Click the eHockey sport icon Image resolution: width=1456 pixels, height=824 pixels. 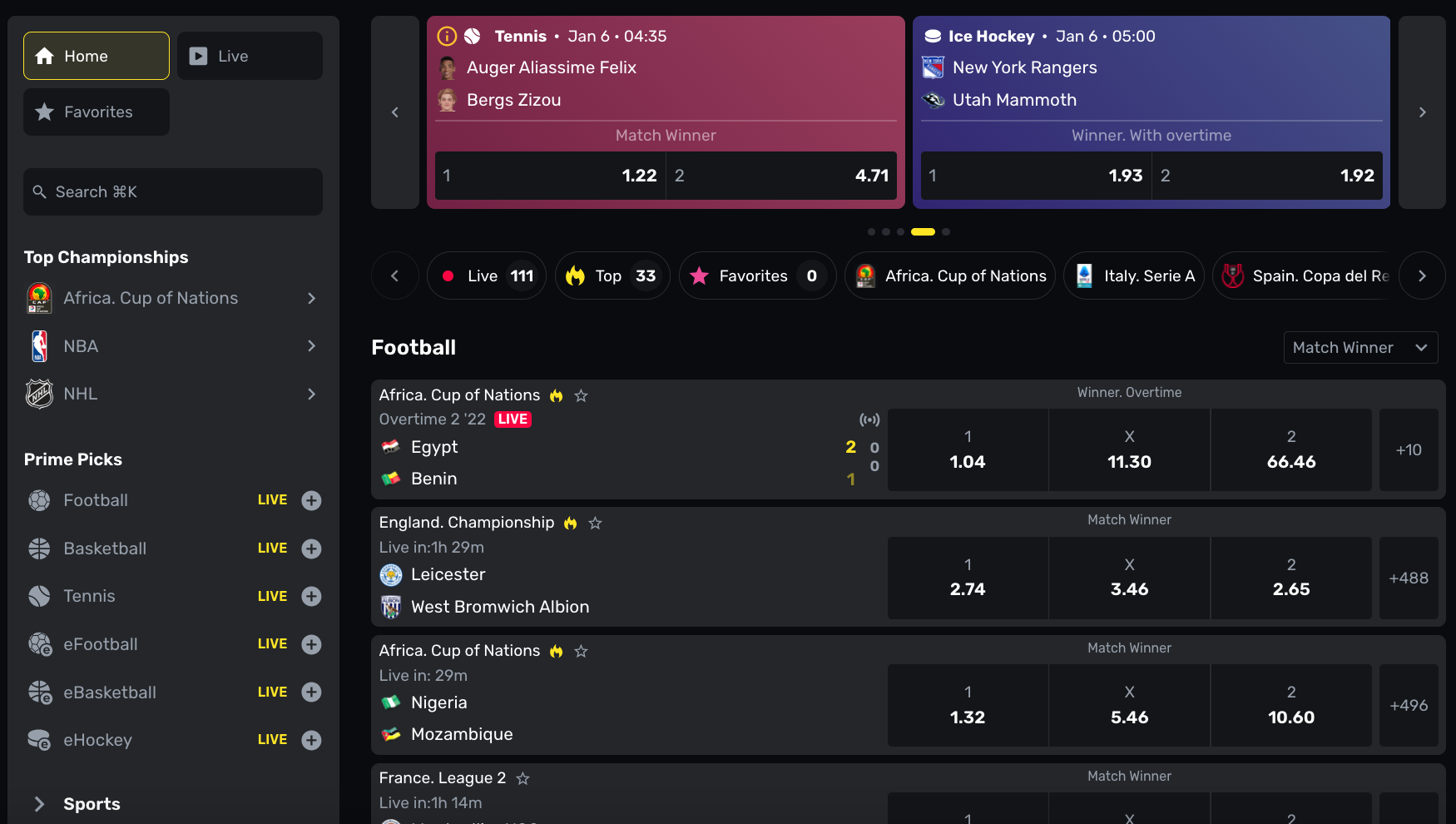click(x=39, y=740)
